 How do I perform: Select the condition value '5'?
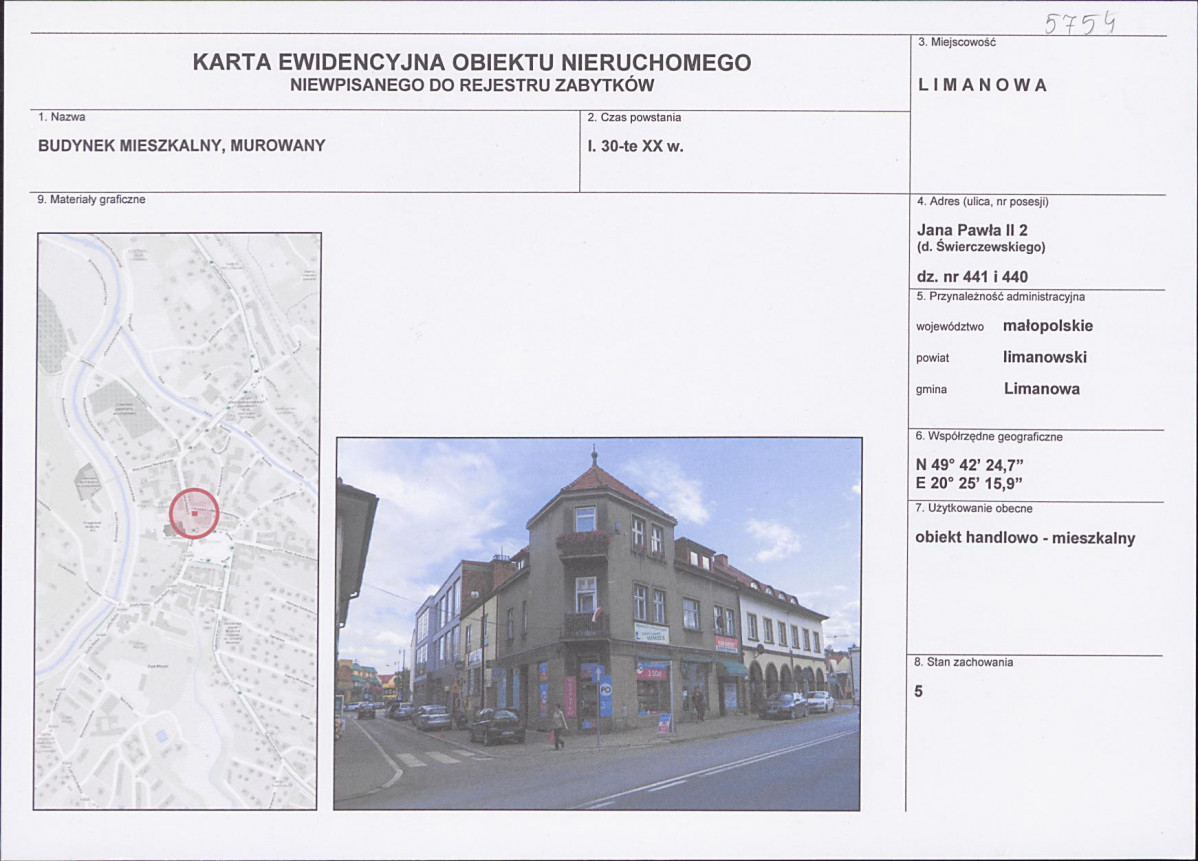(x=918, y=691)
